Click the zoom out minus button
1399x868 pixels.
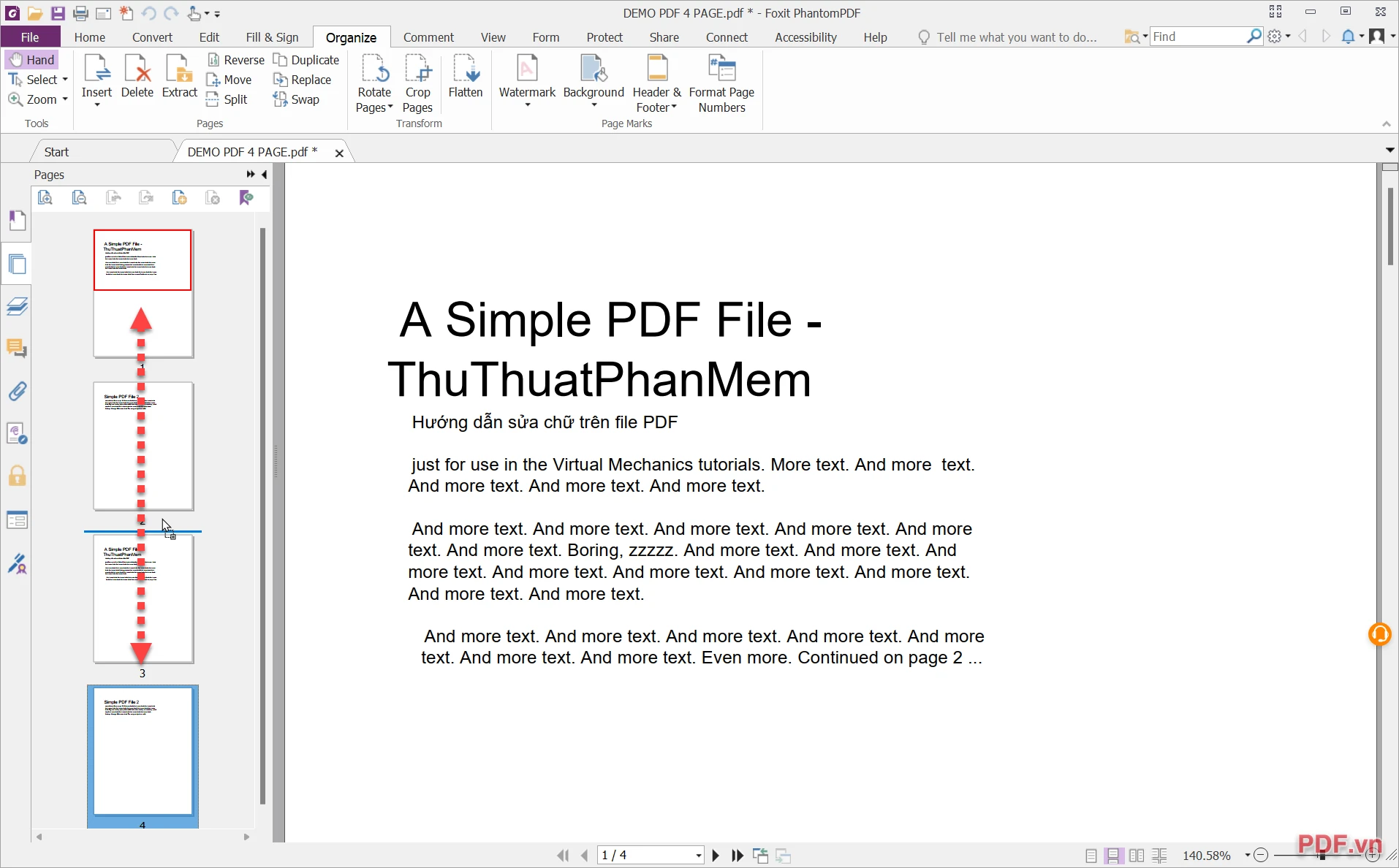1261,856
